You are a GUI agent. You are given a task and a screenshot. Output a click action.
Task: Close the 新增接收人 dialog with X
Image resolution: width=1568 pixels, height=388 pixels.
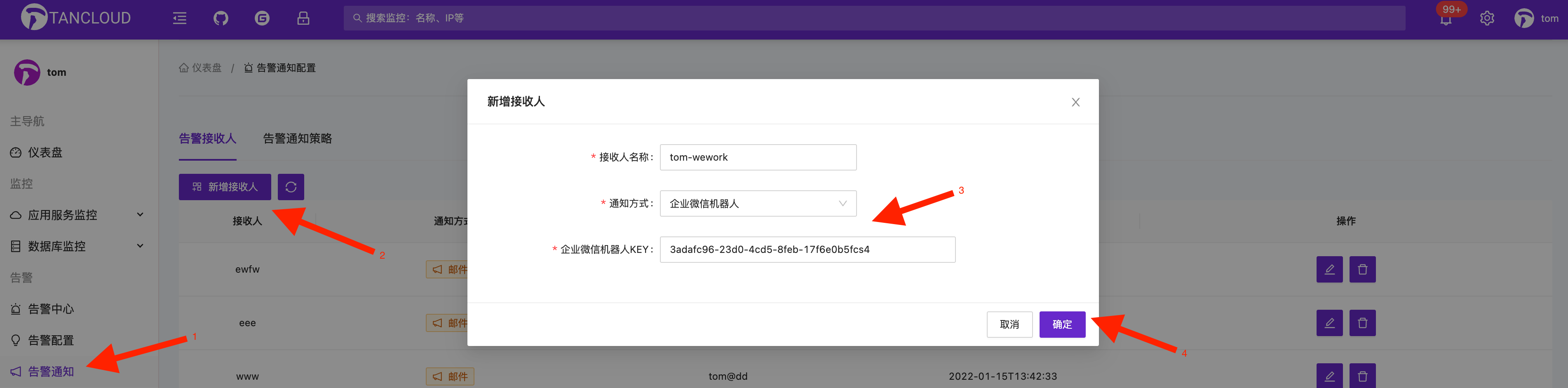click(1075, 102)
